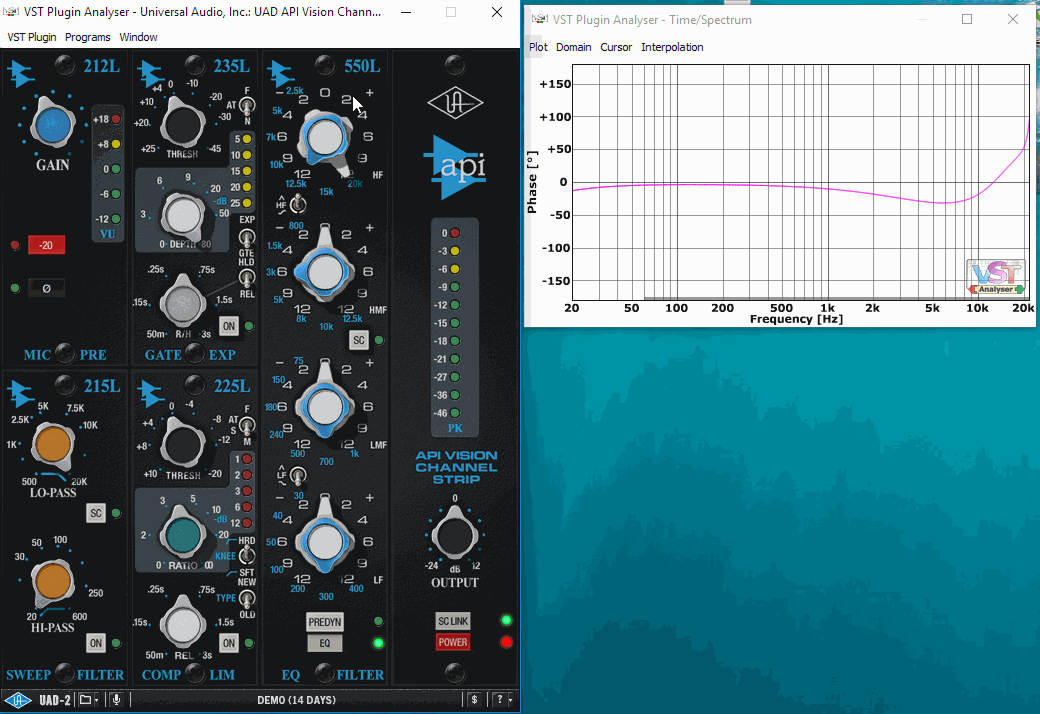Viewport: 1040px width, 714px height.
Task: Toggle the gate ON button
Action: (x=229, y=326)
